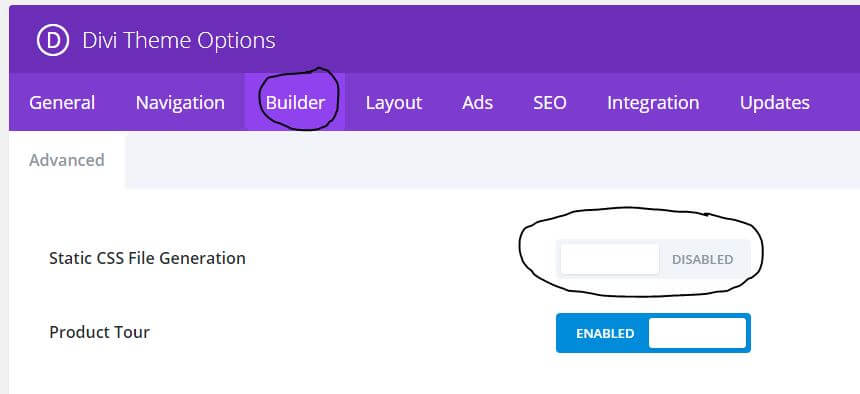Click the Divi D logo icon
The image size is (860, 394).
click(x=53, y=40)
